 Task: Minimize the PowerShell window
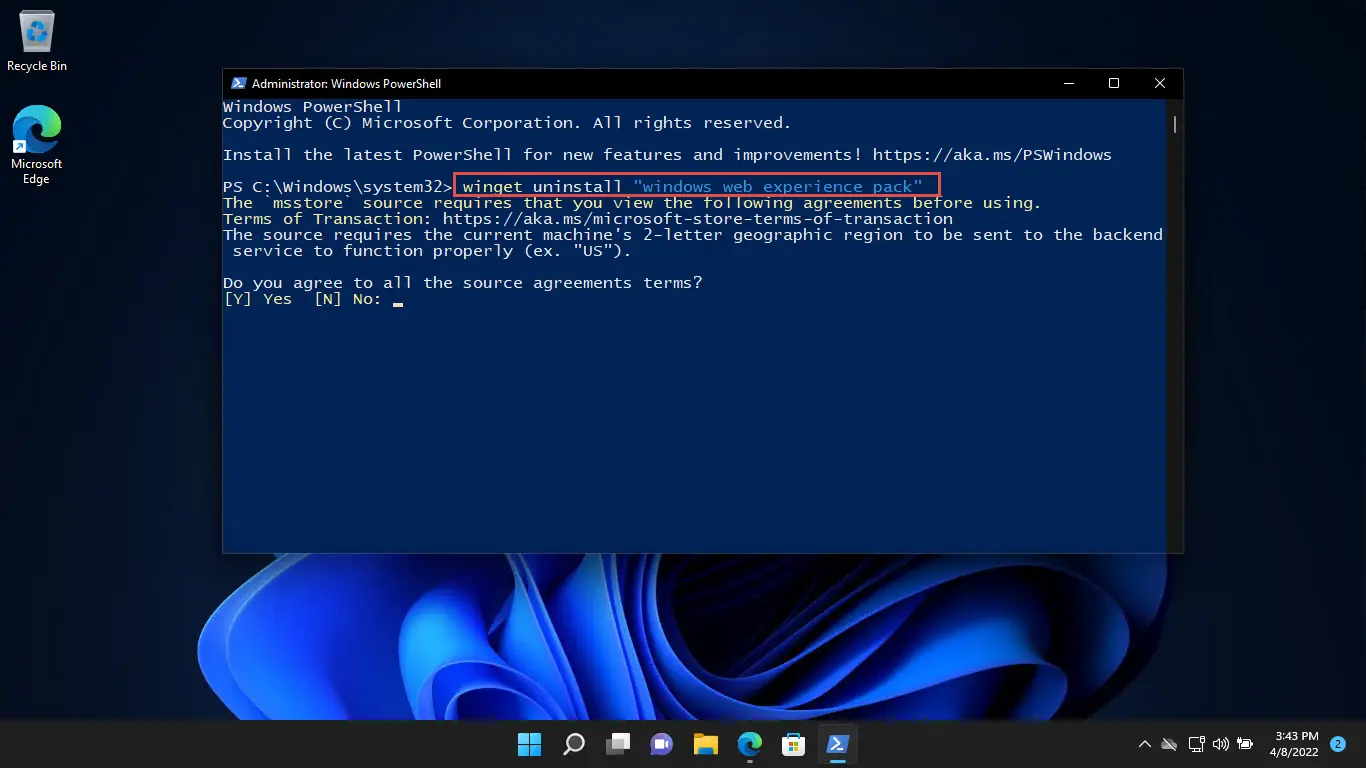click(1068, 84)
